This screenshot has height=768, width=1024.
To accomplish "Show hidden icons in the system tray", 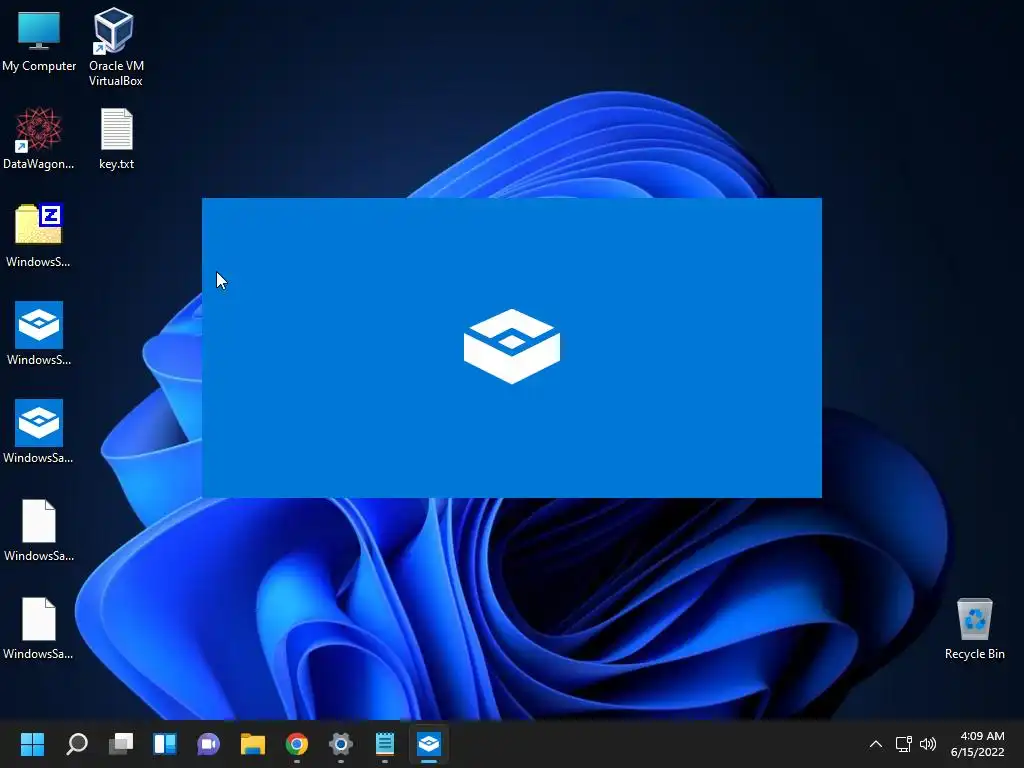I will point(876,744).
